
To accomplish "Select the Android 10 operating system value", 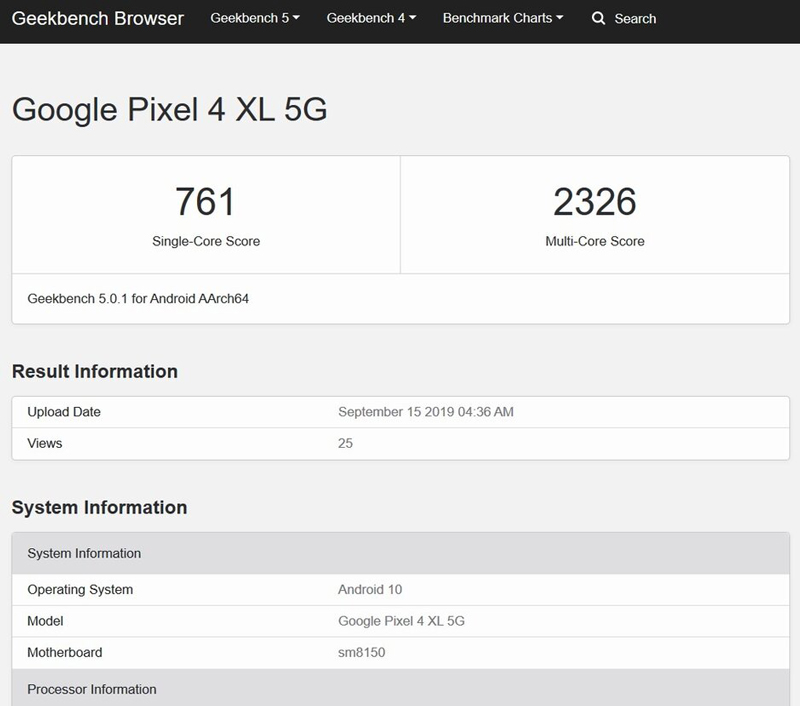I will tap(365, 589).
